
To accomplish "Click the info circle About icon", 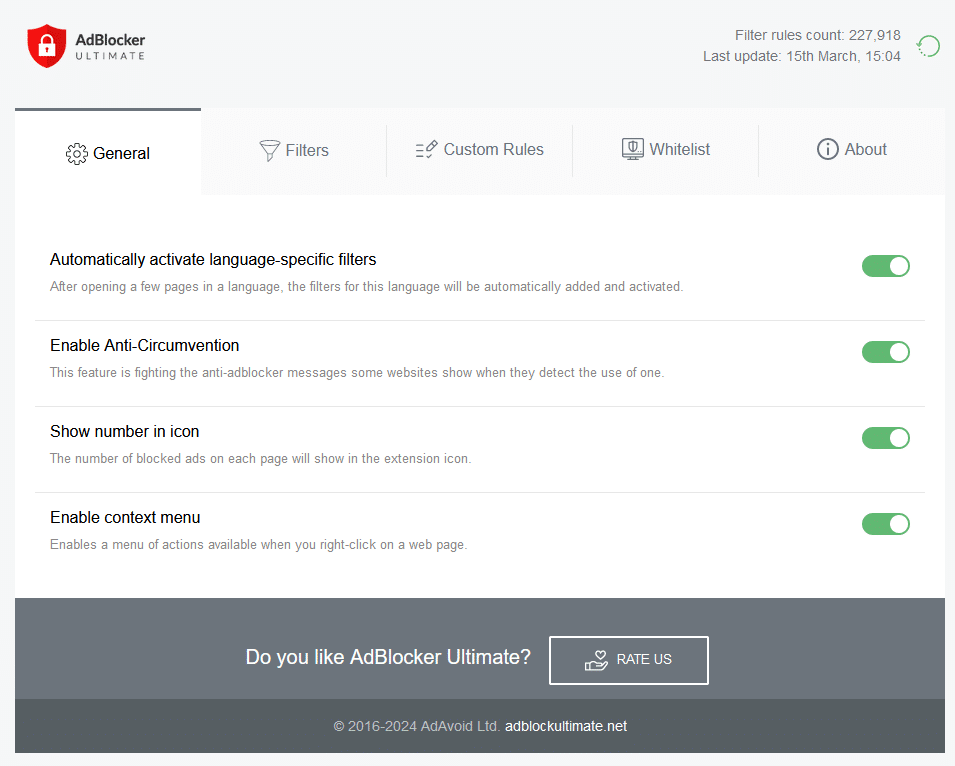I will pyautogui.click(x=828, y=149).
